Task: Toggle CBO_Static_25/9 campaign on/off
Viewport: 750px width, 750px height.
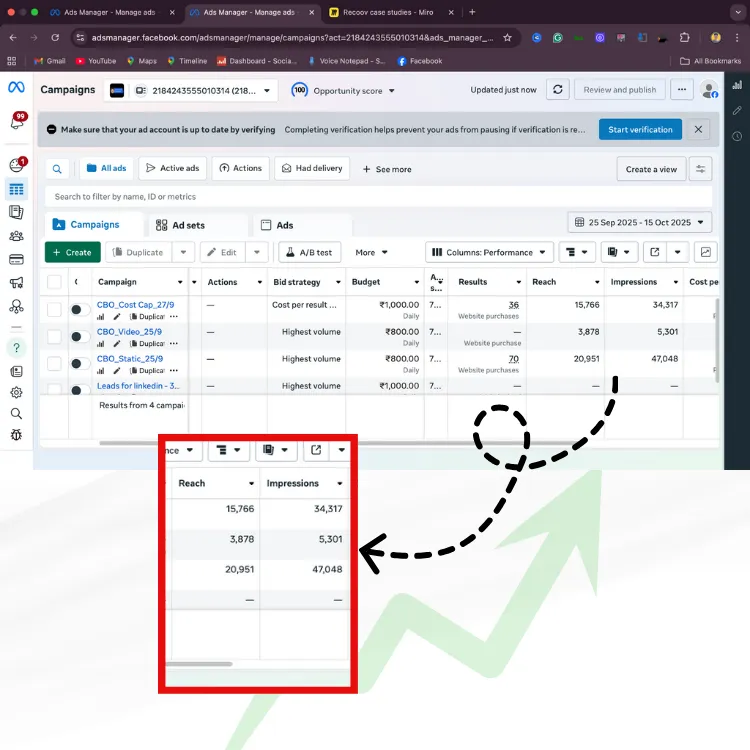Action: [80, 364]
